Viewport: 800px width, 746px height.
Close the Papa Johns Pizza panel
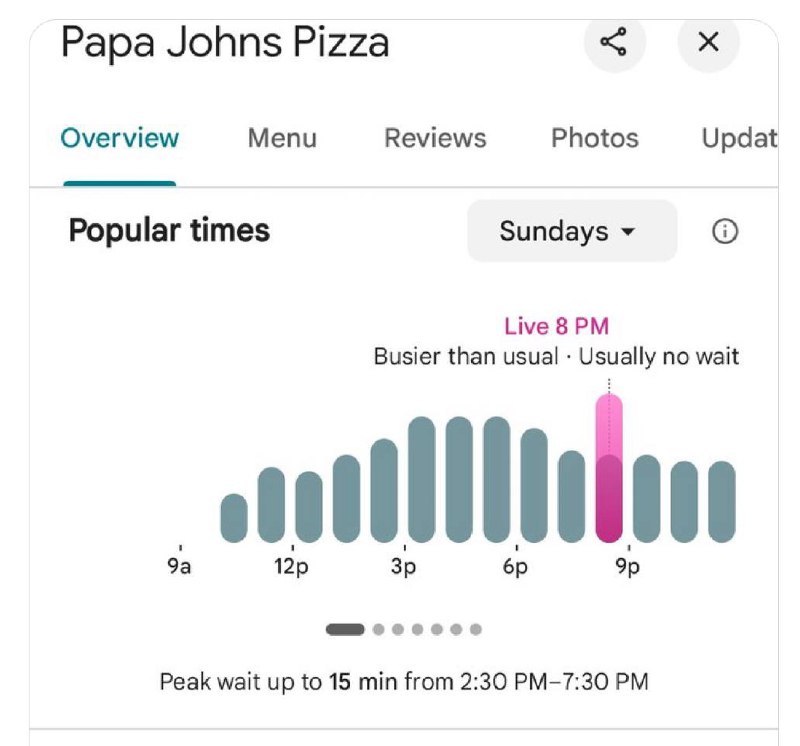point(708,42)
